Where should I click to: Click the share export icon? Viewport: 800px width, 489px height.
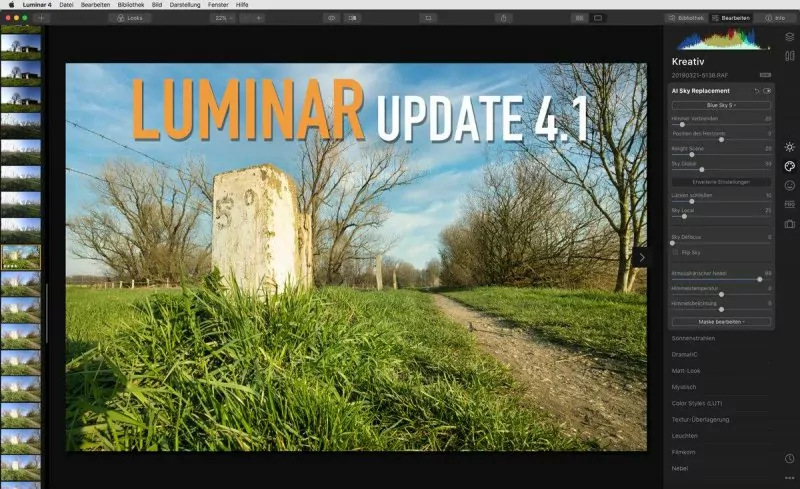click(x=504, y=18)
